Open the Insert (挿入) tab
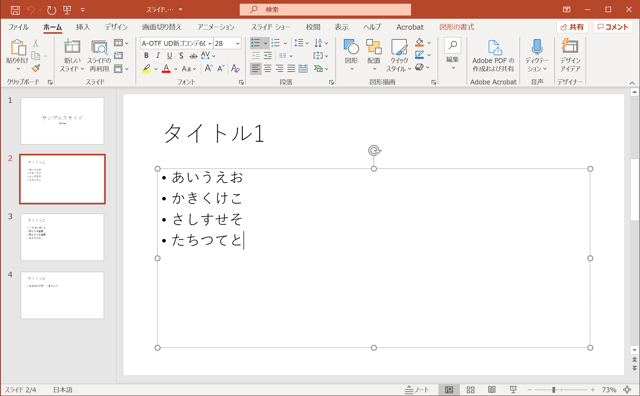 (x=83, y=27)
